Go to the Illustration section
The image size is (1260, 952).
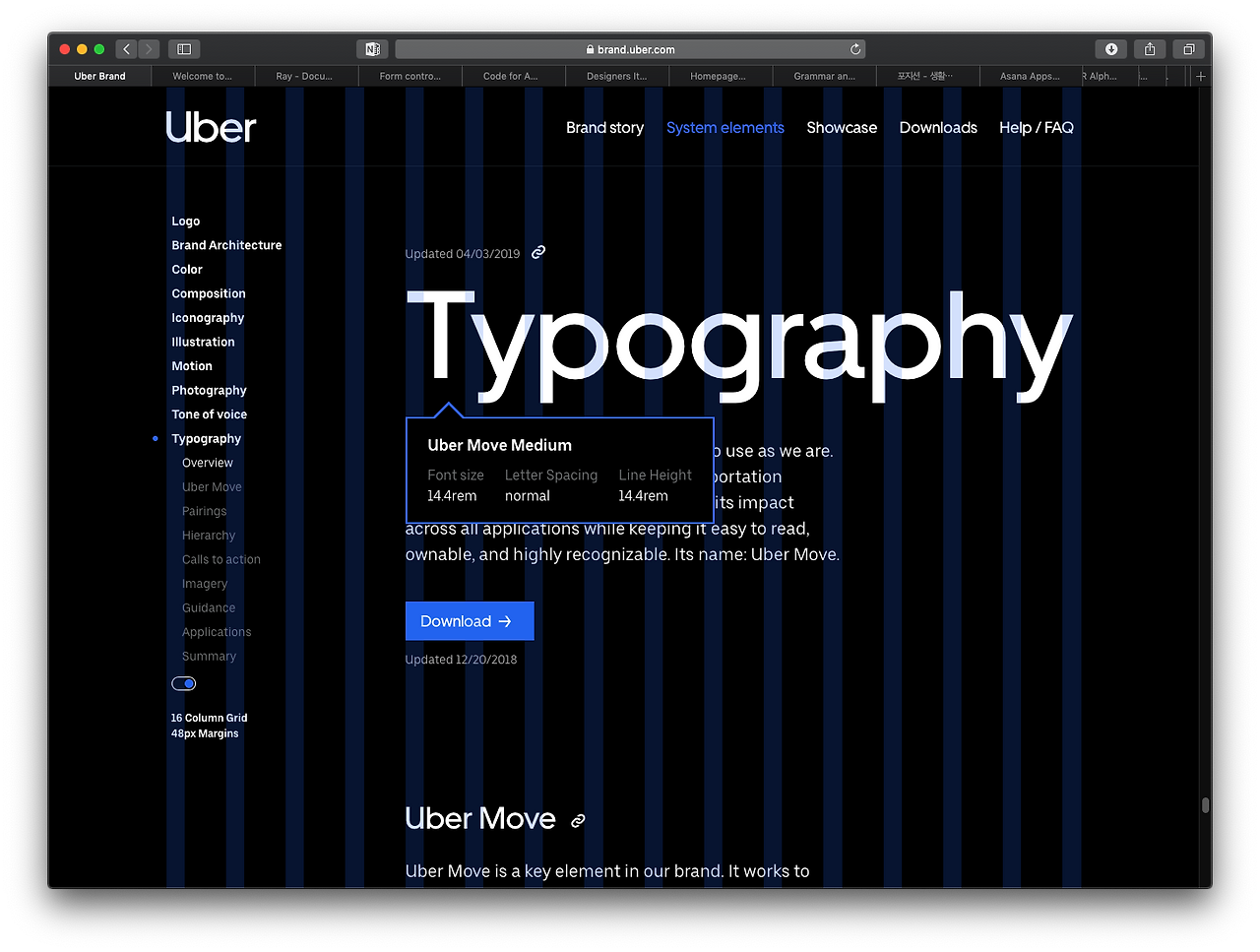(203, 342)
